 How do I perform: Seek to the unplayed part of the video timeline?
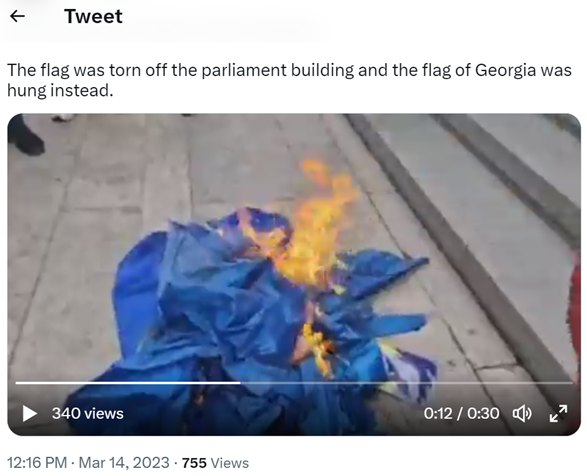click(407, 383)
